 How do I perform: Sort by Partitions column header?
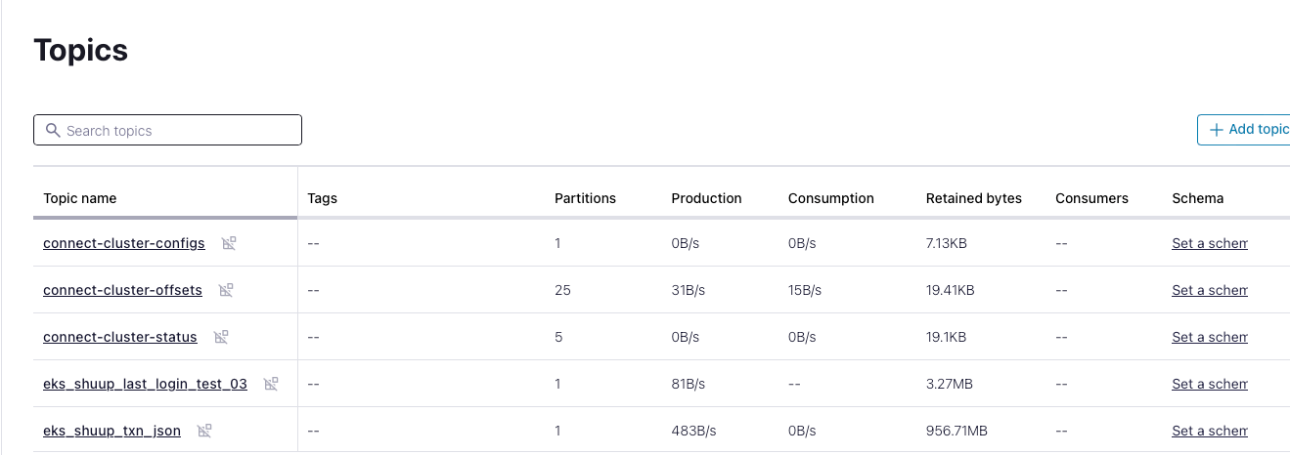pos(585,198)
